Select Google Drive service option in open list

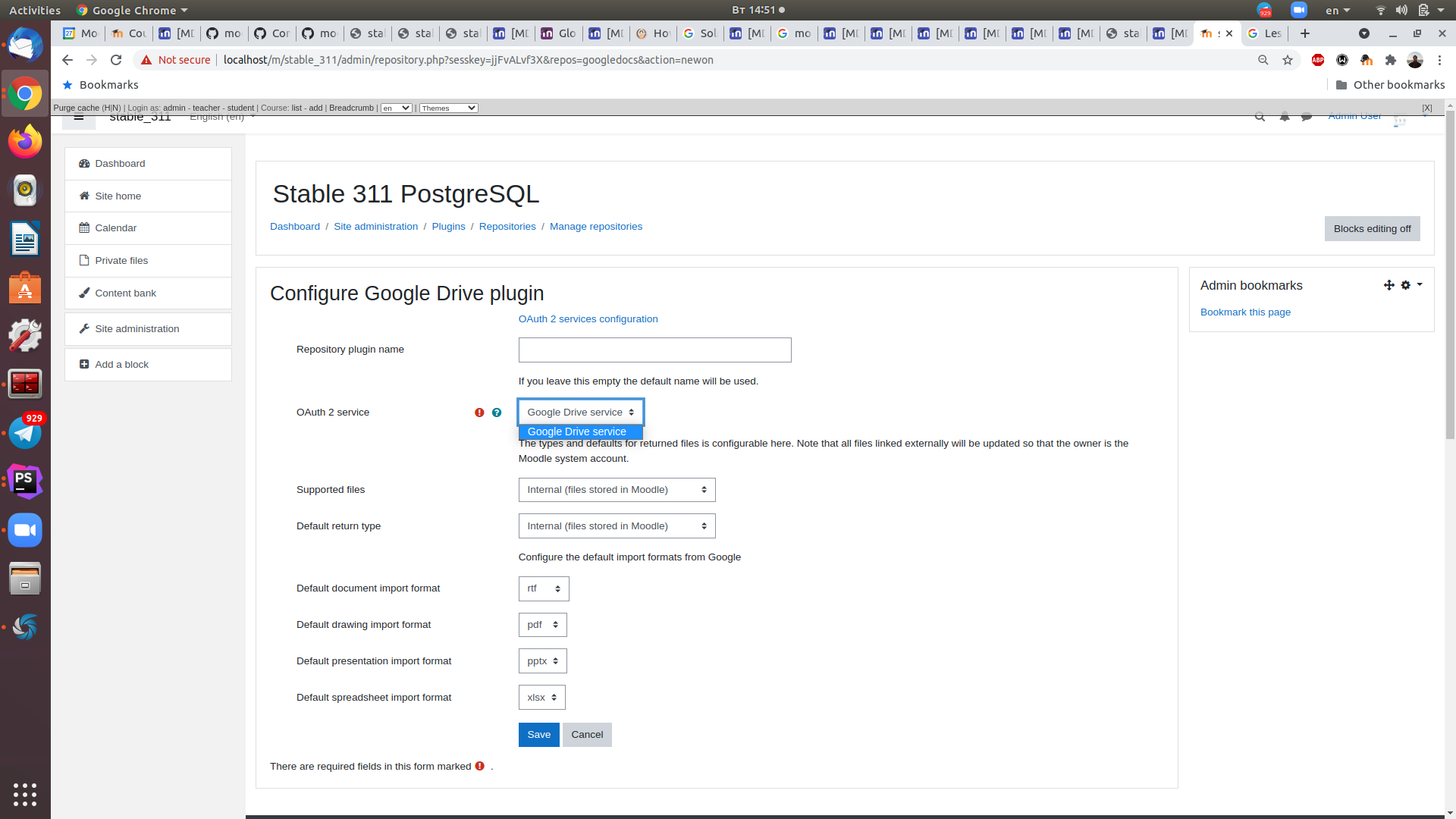580,431
